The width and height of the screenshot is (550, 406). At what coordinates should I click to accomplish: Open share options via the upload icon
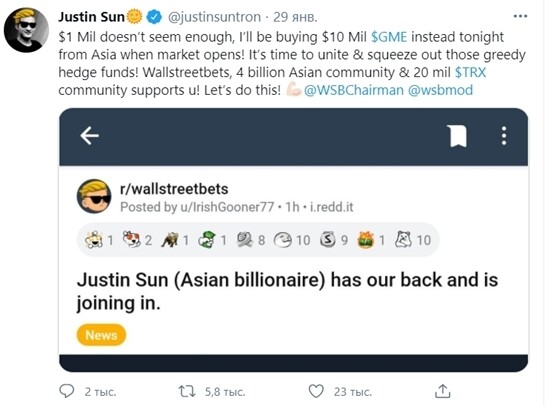pos(442,391)
